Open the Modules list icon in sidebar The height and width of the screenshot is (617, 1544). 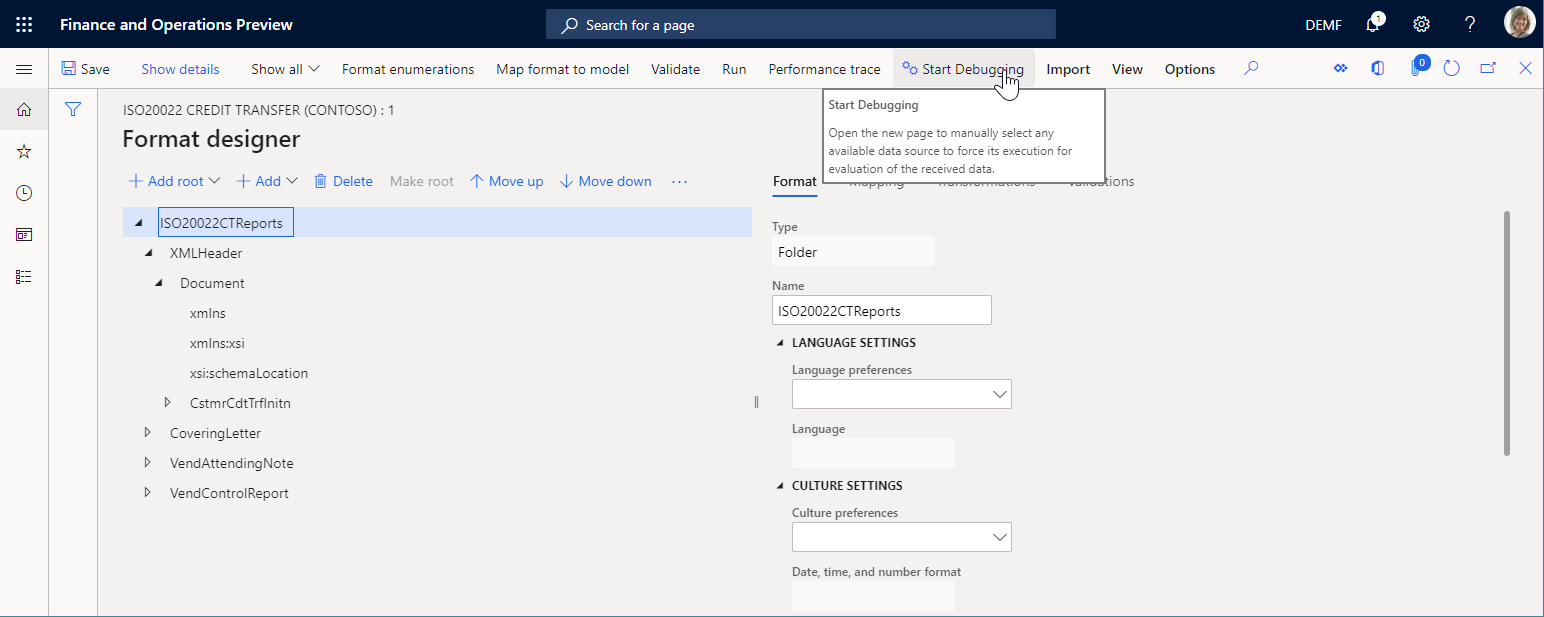23,276
